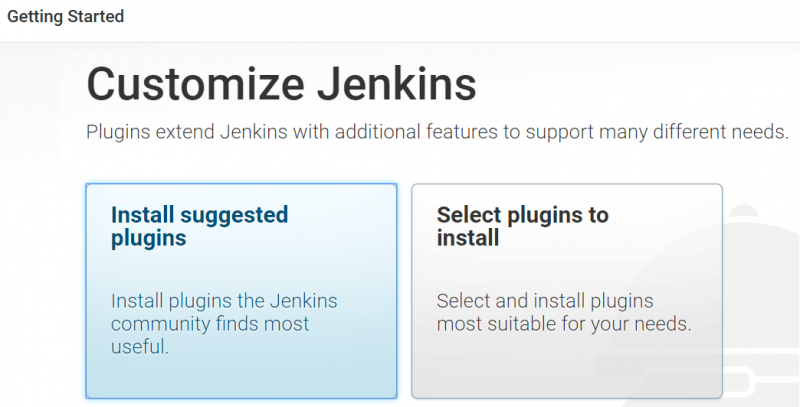Image resolution: width=800 pixels, height=407 pixels.
Task: Click the "Select plugins to install" bold title
Action: [x=522, y=227]
